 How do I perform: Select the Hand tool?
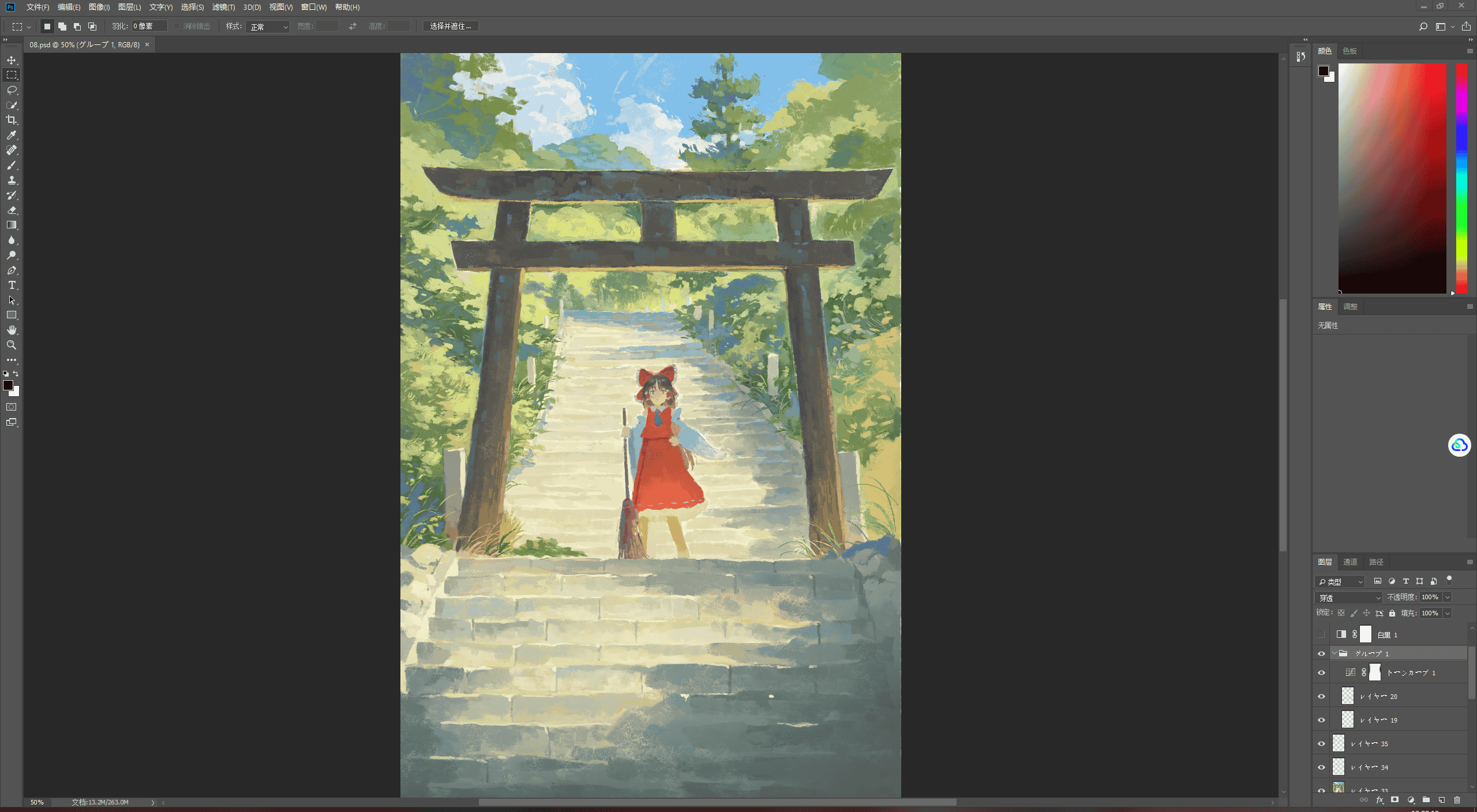click(x=12, y=330)
